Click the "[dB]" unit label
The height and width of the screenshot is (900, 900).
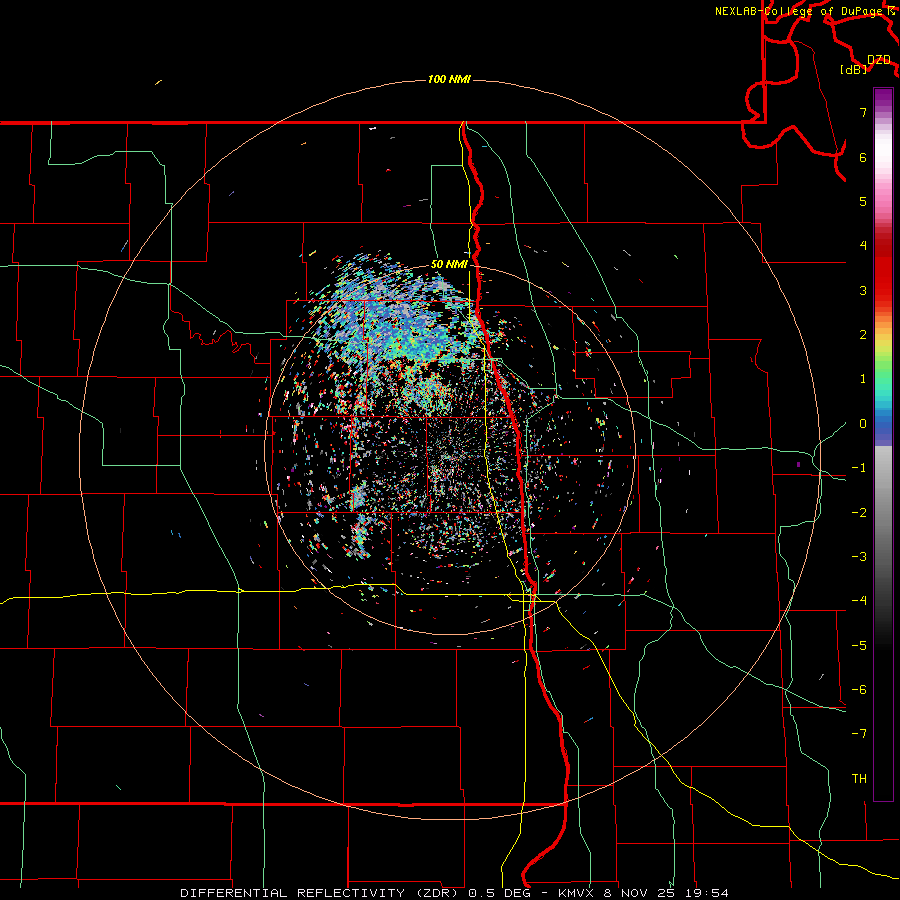point(854,69)
